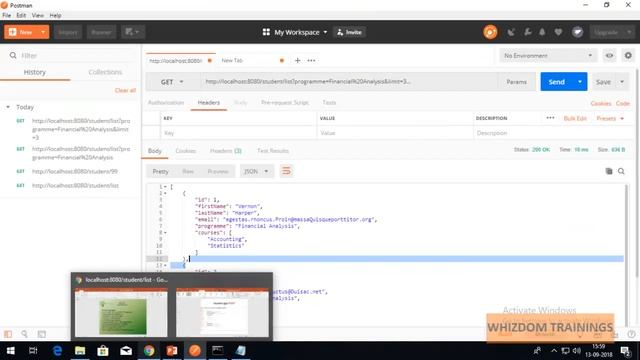Change the GET method dropdown

(x=172, y=82)
